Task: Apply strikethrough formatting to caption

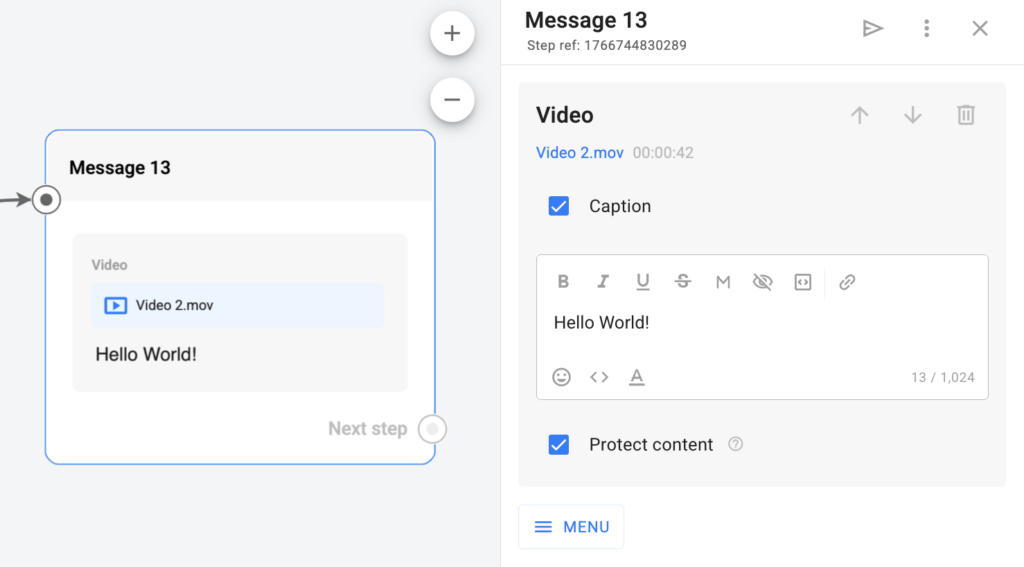Action: (683, 282)
